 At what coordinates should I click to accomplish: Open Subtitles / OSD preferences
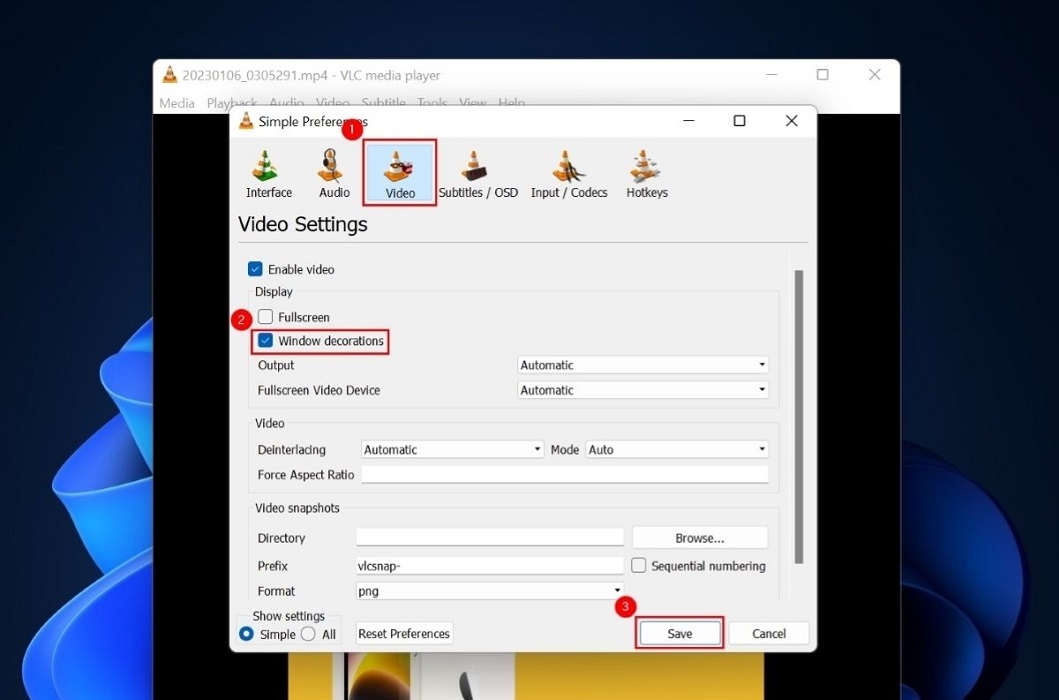pyautogui.click(x=479, y=172)
